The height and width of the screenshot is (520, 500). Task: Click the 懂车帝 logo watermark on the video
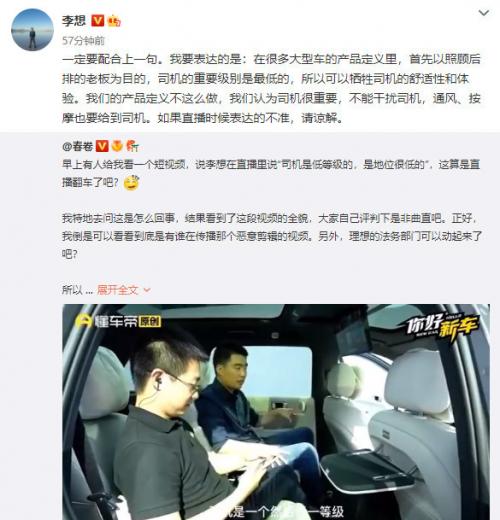click(x=107, y=321)
